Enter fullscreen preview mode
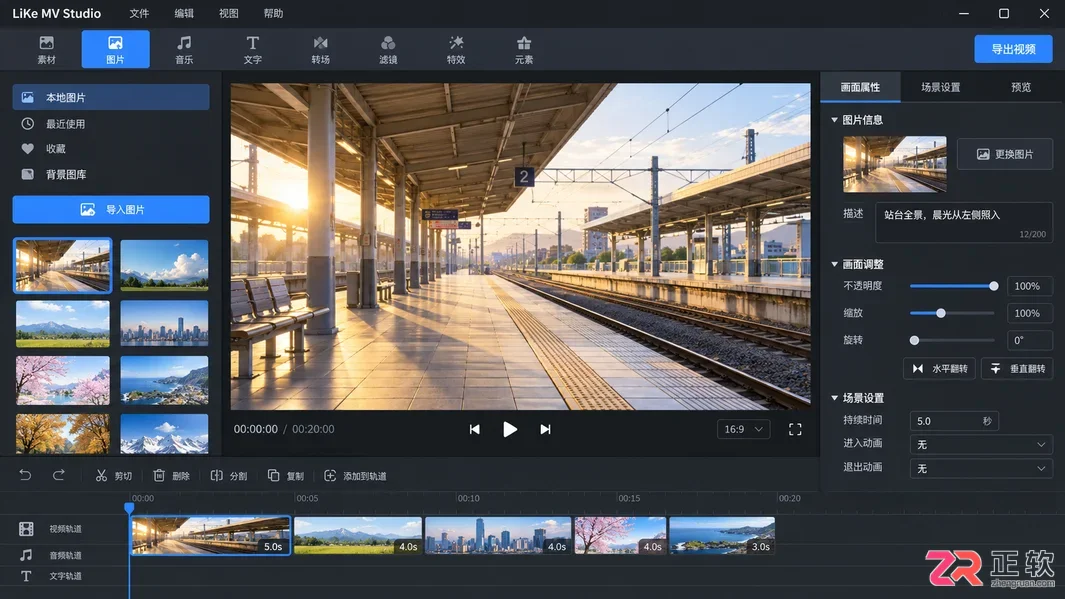Image resolution: width=1065 pixels, height=599 pixels. [795, 429]
